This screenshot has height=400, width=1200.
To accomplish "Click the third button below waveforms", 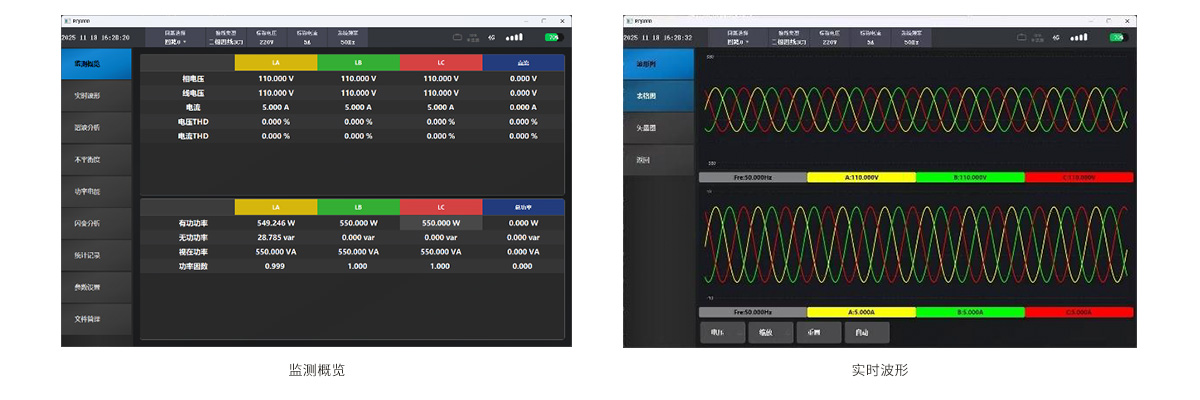I will tap(818, 333).
